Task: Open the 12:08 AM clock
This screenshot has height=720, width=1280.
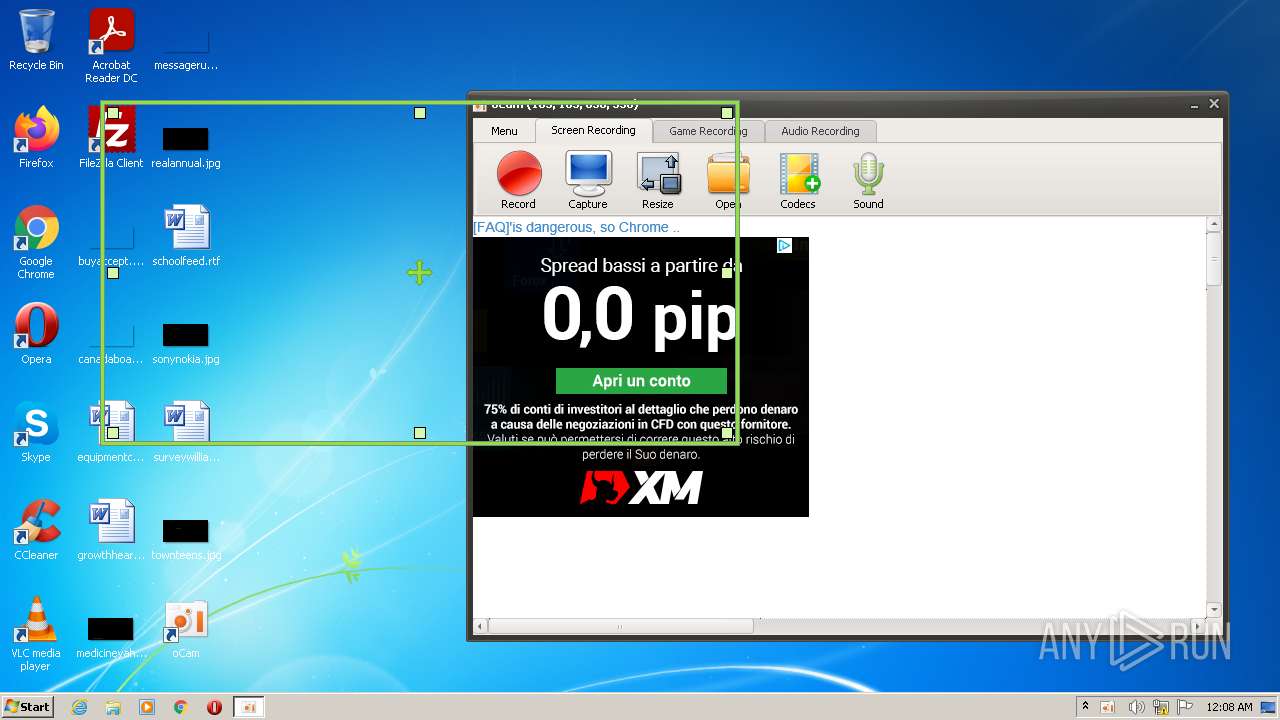Action: (1229, 707)
